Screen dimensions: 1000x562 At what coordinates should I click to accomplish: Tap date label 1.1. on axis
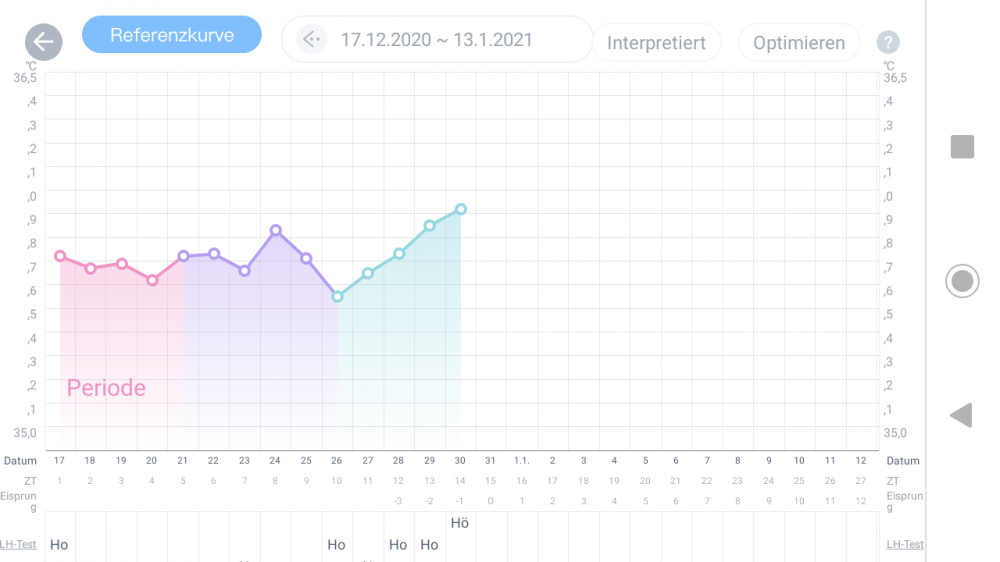click(522, 461)
